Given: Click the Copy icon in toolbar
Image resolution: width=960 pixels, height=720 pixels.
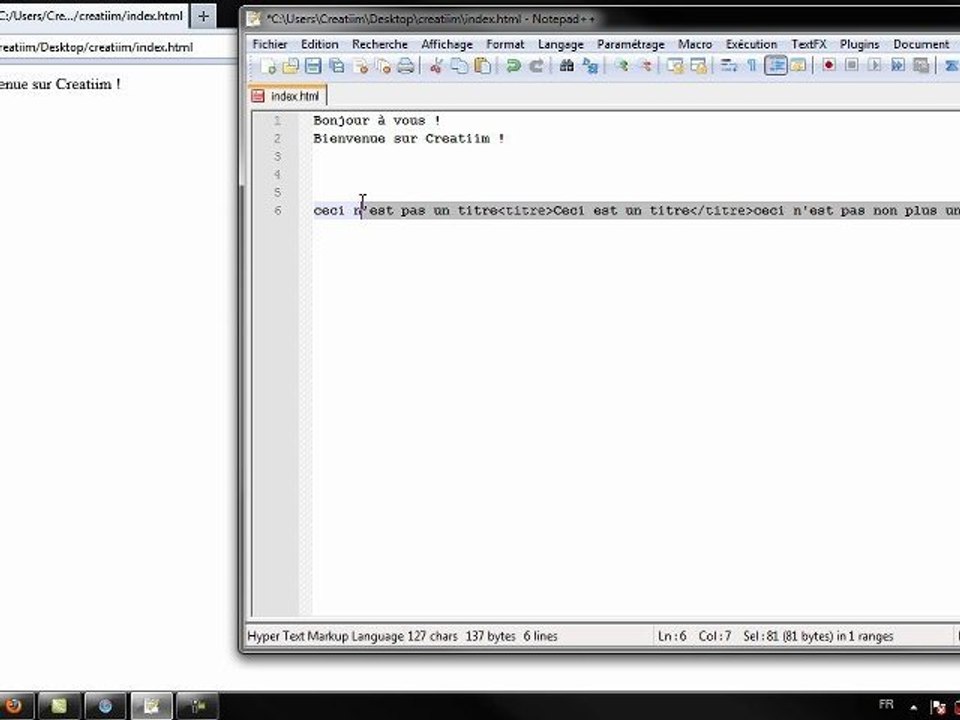Looking at the screenshot, I should pos(459,66).
